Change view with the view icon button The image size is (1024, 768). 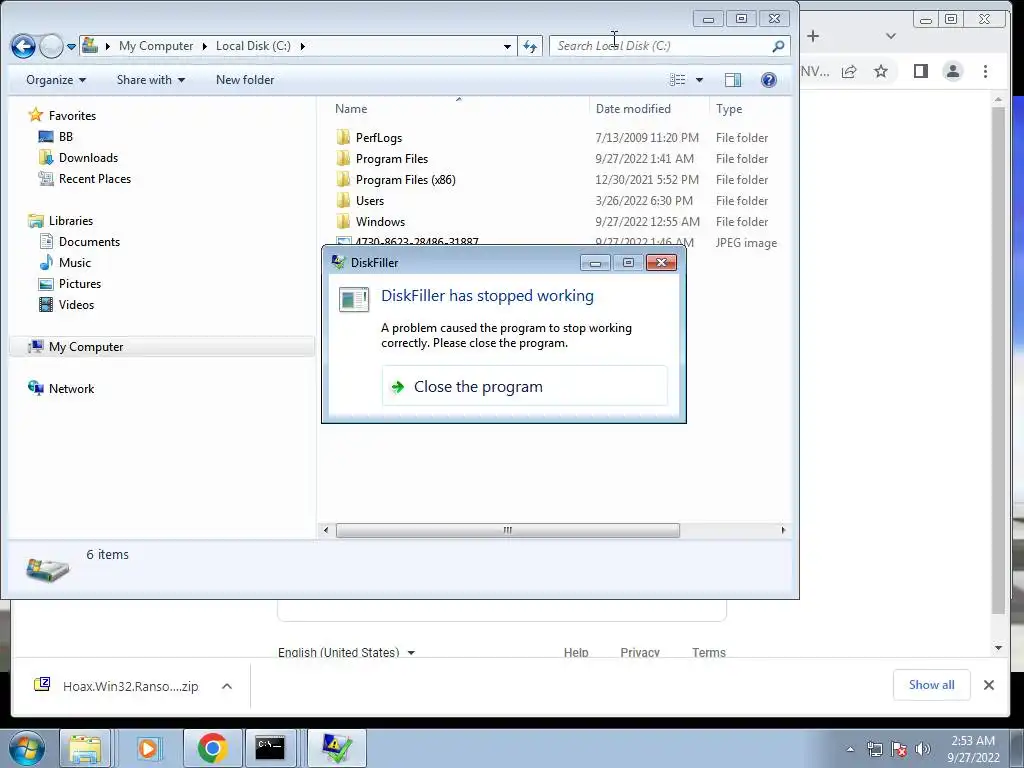click(678, 80)
